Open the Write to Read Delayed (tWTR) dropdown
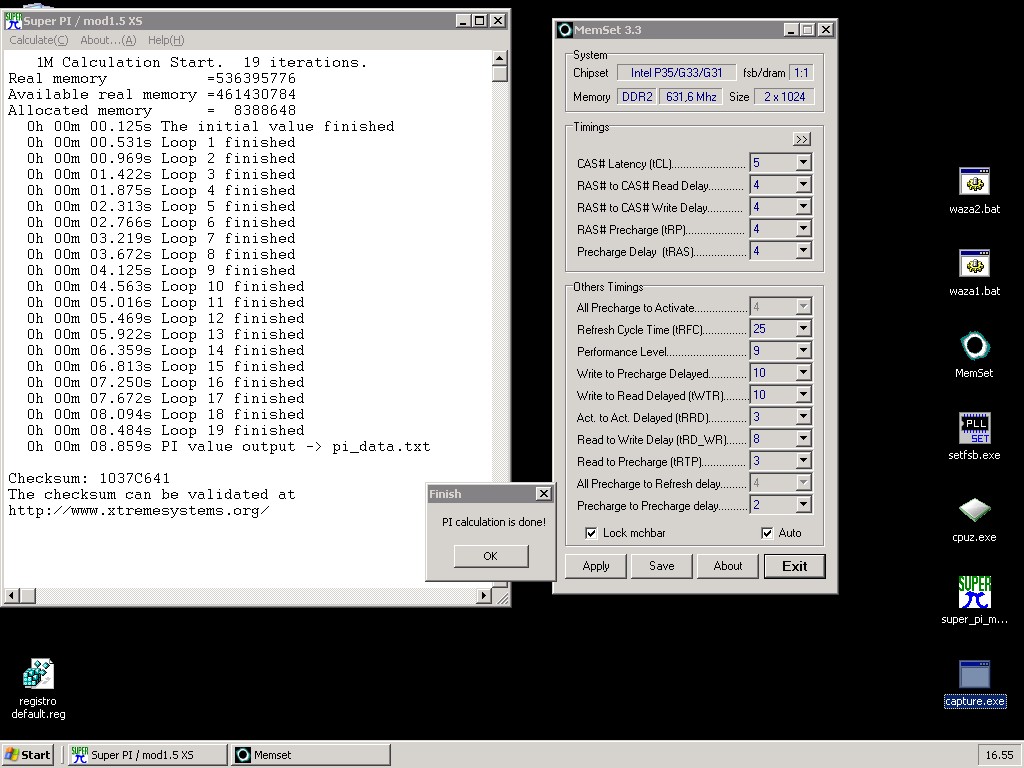Viewport: 1024px width, 768px height. pos(803,395)
